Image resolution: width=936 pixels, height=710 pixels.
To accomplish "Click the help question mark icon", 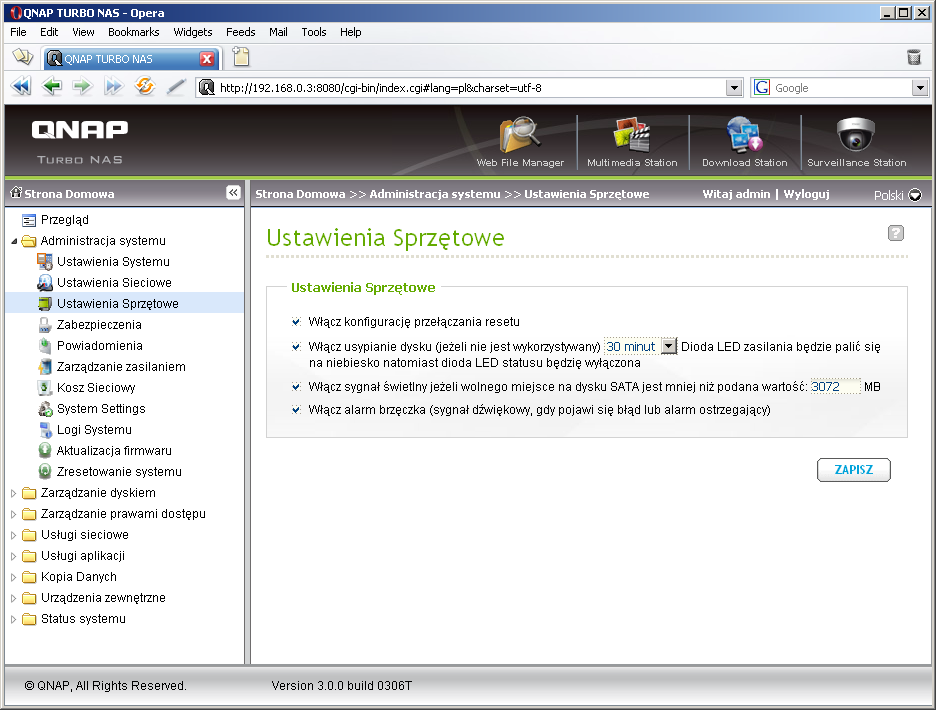I will (895, 233).
